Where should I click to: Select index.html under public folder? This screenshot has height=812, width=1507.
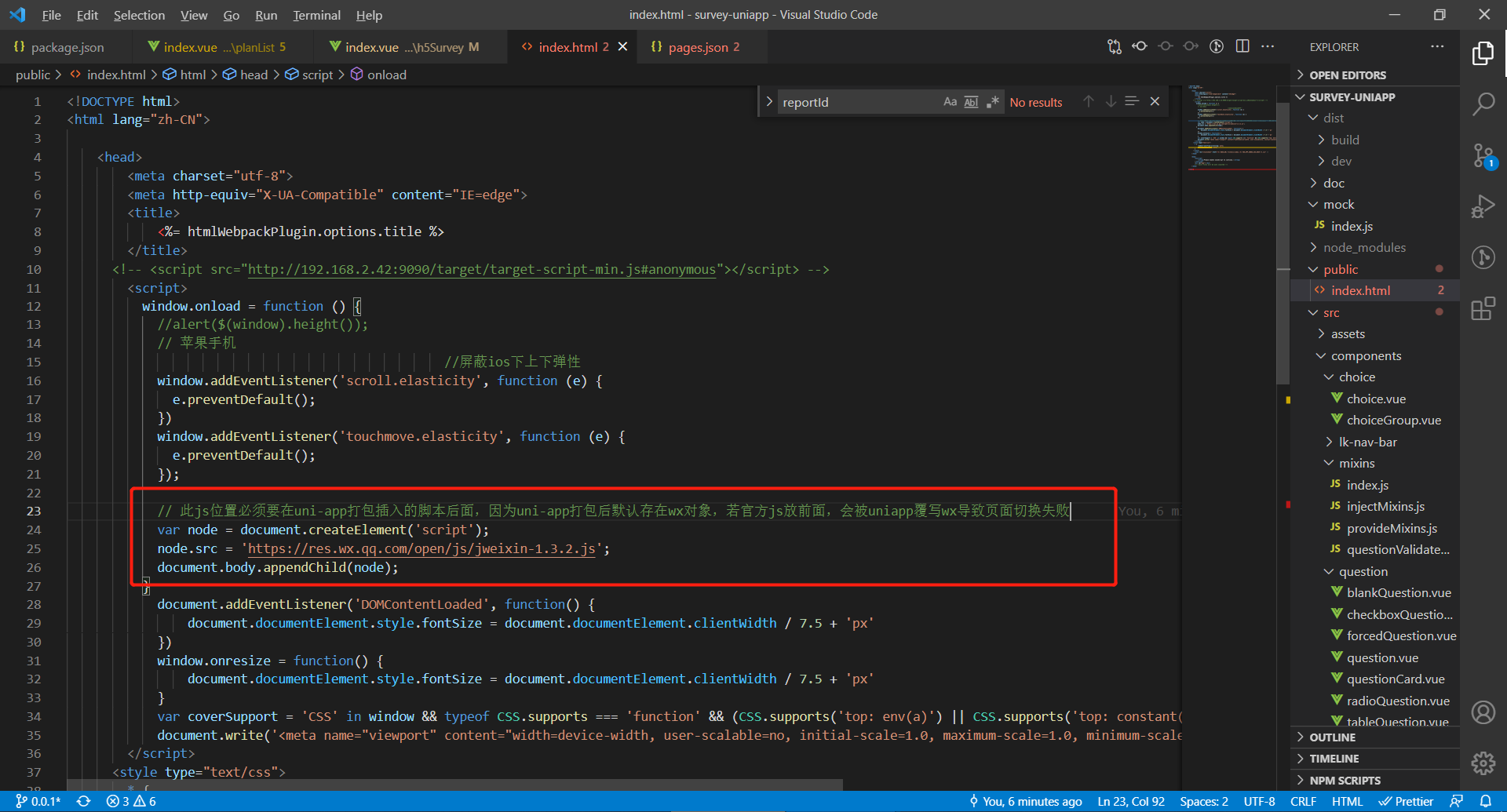1375,290
